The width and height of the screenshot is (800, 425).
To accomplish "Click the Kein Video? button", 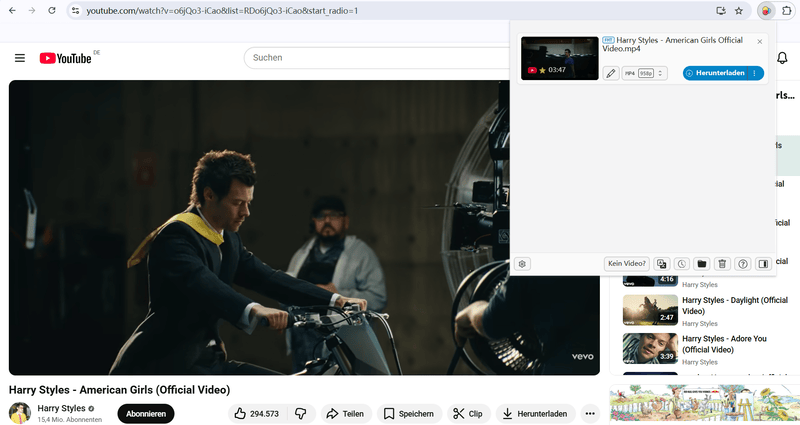I will click(627, 264).
